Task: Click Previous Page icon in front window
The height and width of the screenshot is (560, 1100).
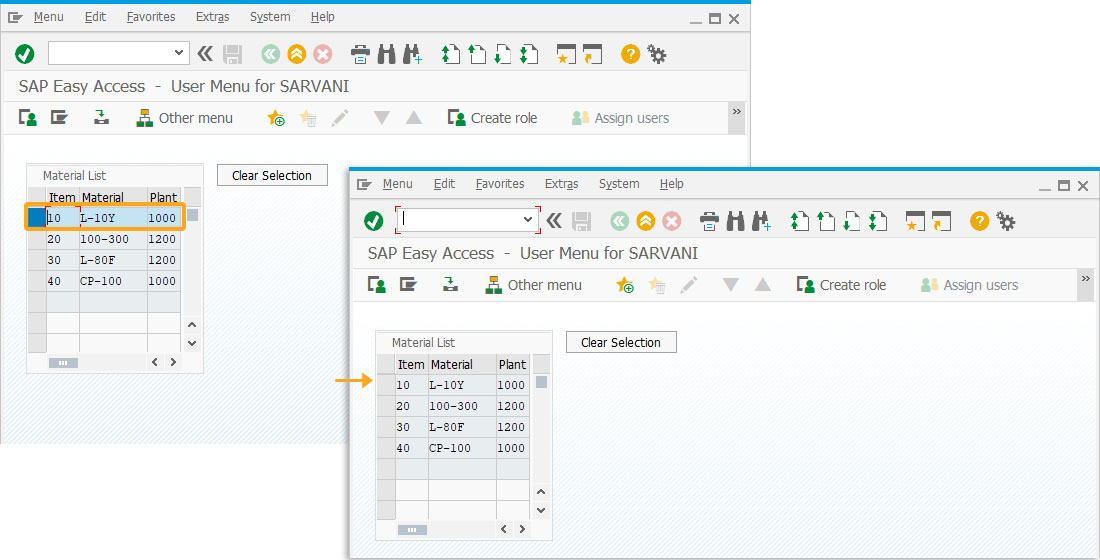Action: tap(826, 222)
